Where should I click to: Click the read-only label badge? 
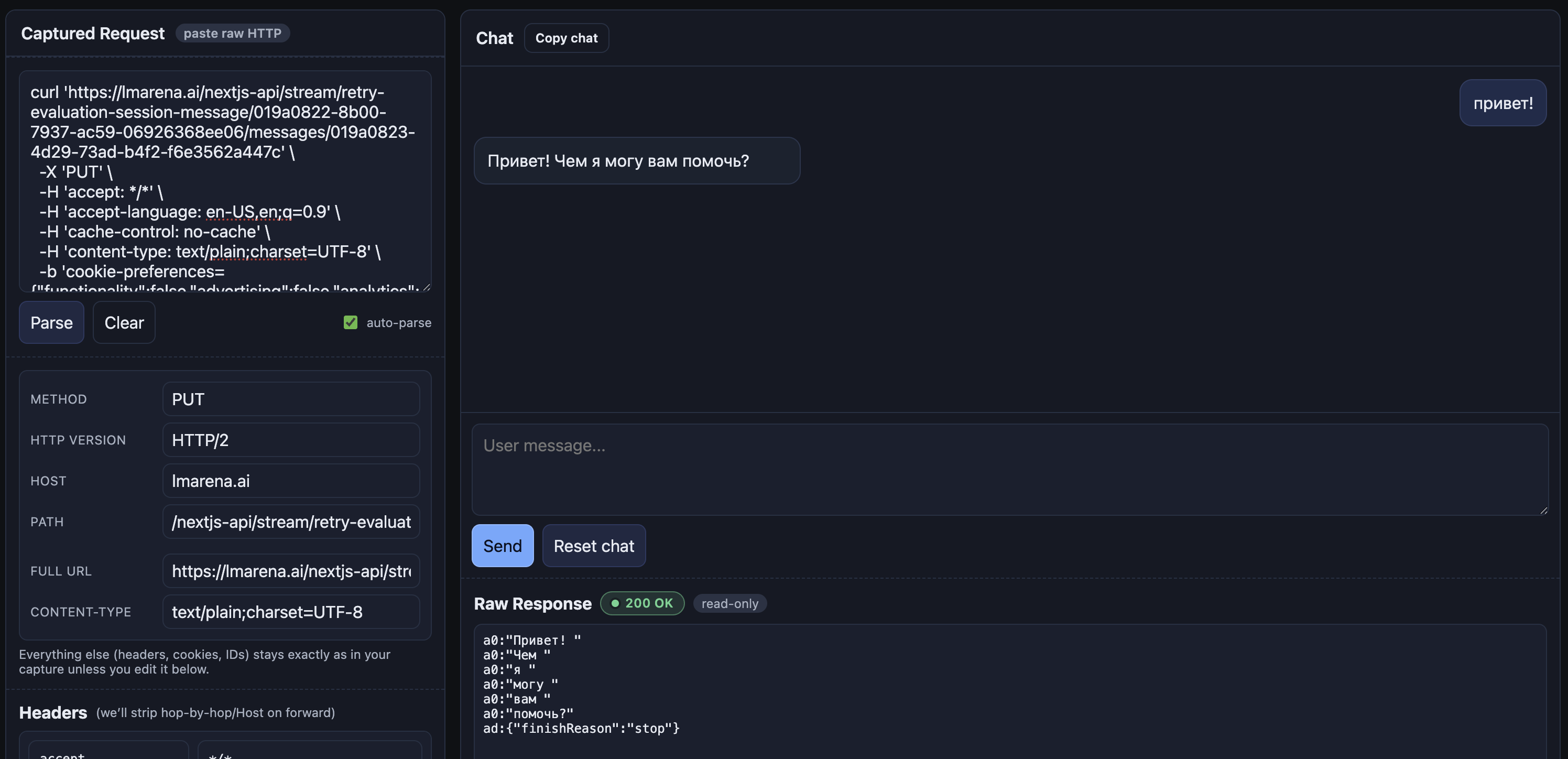click(x=729, y=604)
